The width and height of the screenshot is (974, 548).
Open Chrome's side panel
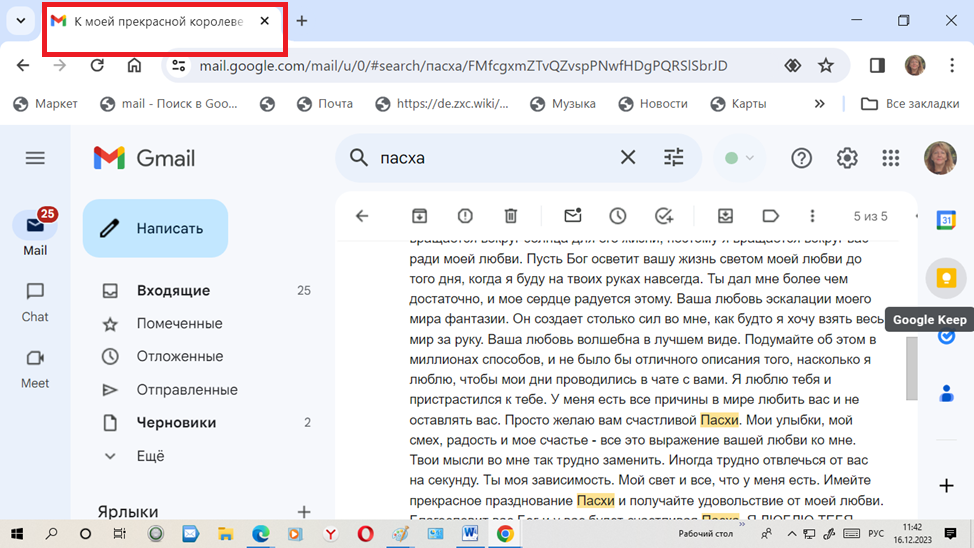(877, 65)
